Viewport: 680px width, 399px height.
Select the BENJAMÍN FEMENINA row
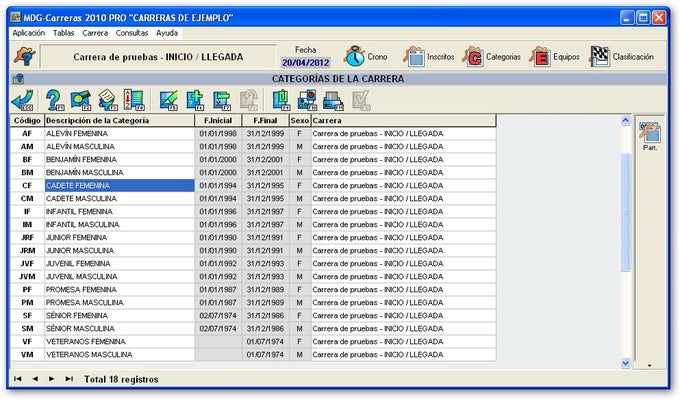(253, 160)
